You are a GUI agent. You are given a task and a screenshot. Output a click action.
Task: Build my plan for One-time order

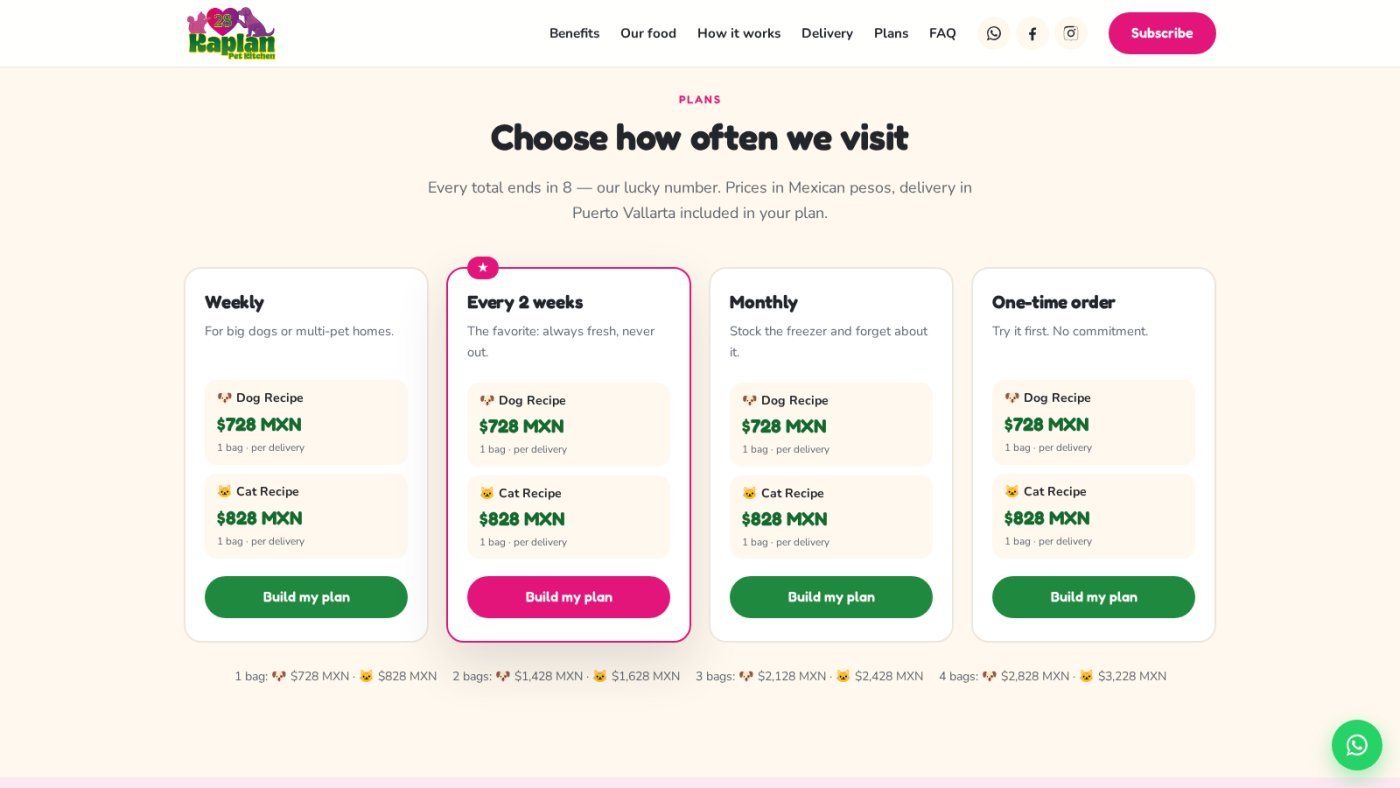(1093, 597)
